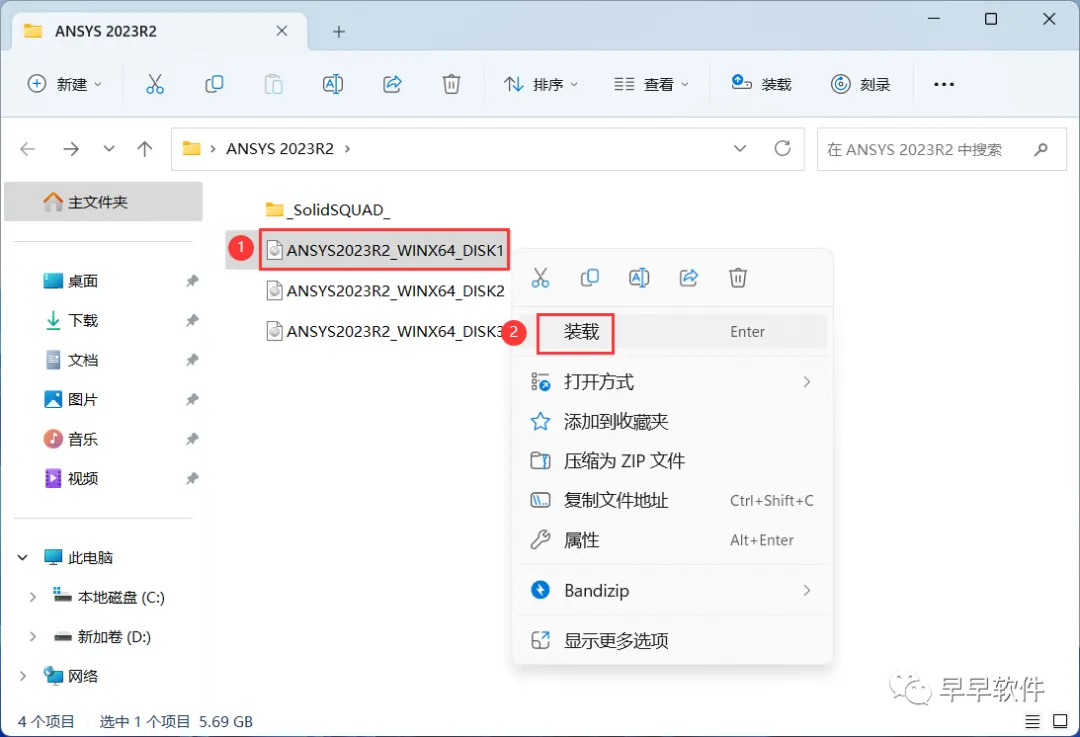Unpin 图片 using its pin icon
1080x737 pixels.
(192, 399)
